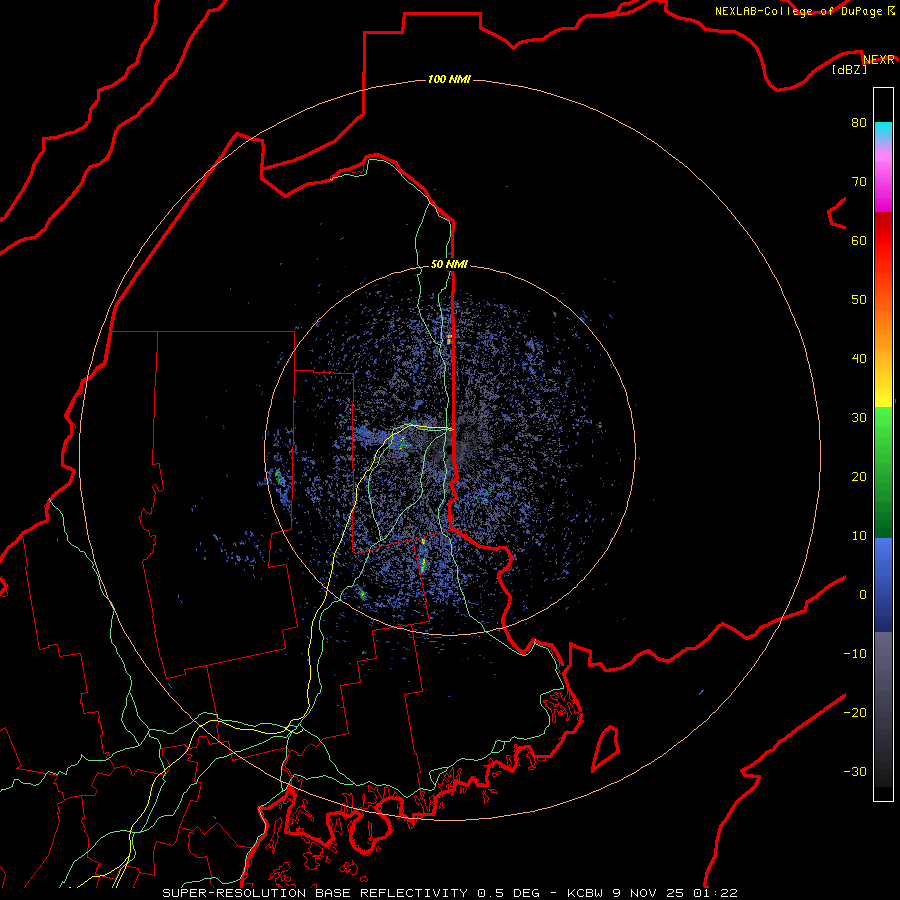Click the 70 value on dBZ scale
The height and width of the screenshot is (900, 900).
click(x=859, y=182)
